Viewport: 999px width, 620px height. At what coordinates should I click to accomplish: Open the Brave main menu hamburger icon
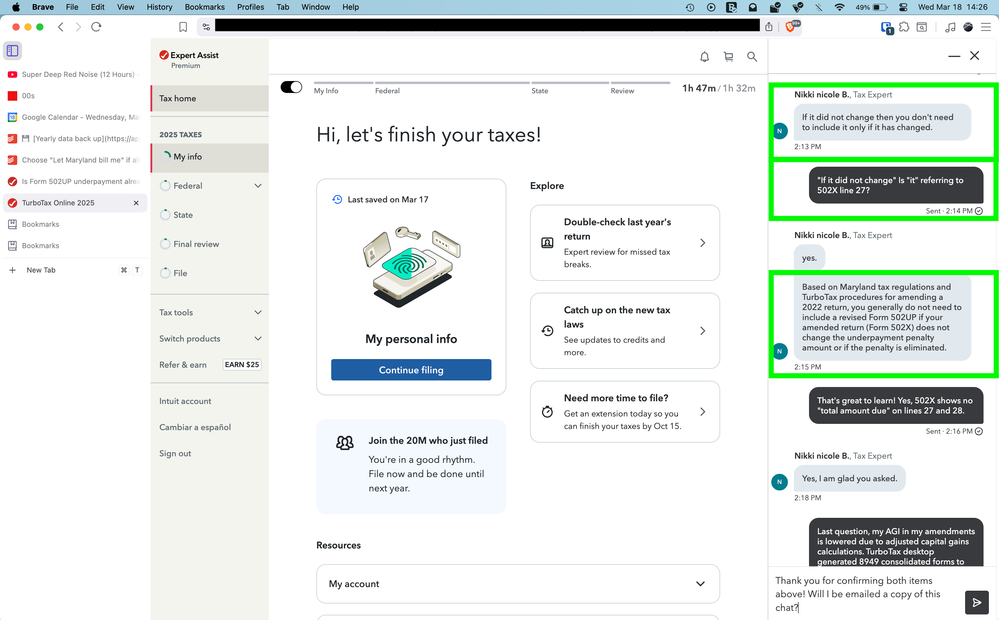tap(986, 27)
